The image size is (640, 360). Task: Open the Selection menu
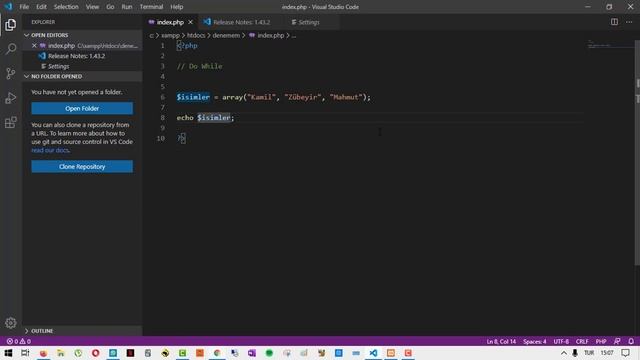coord(66,7)
